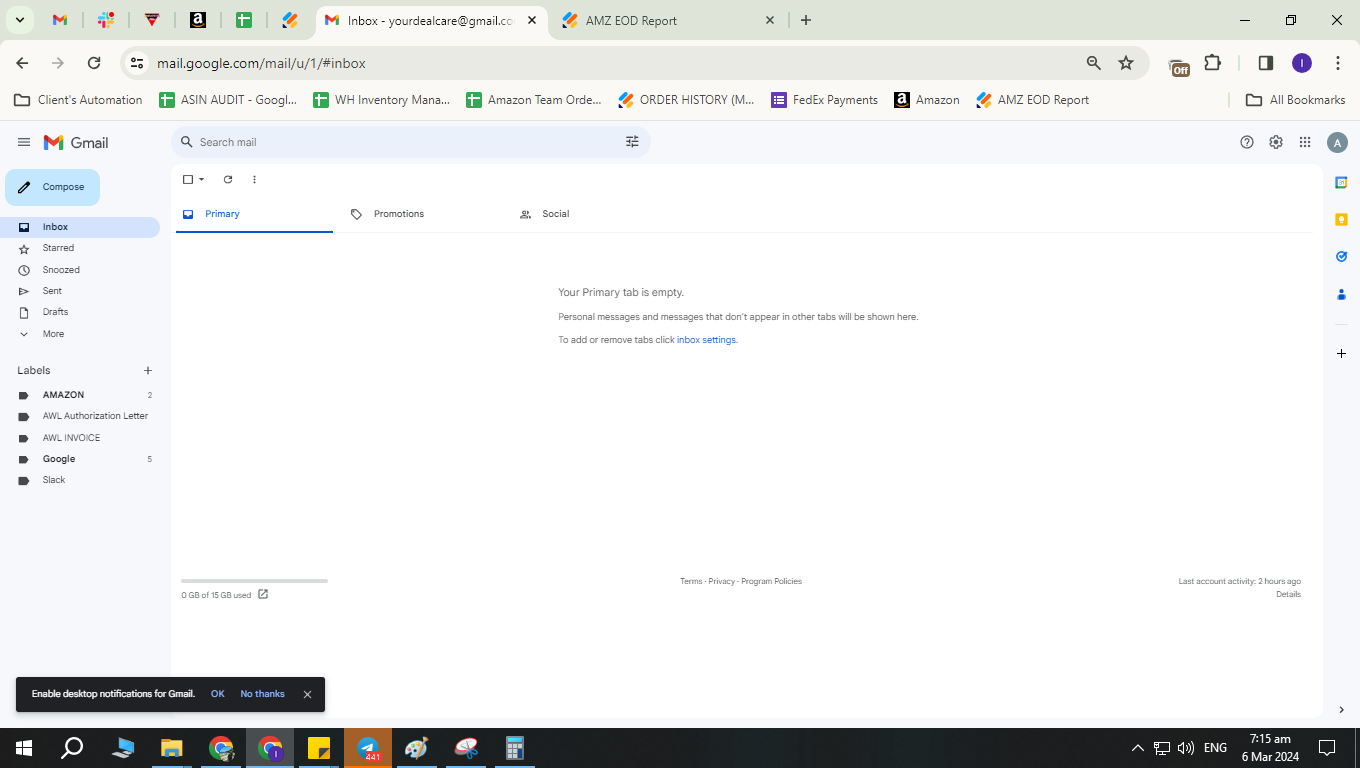
Task: Open the AMAZON label
Action: click(80, 395)
